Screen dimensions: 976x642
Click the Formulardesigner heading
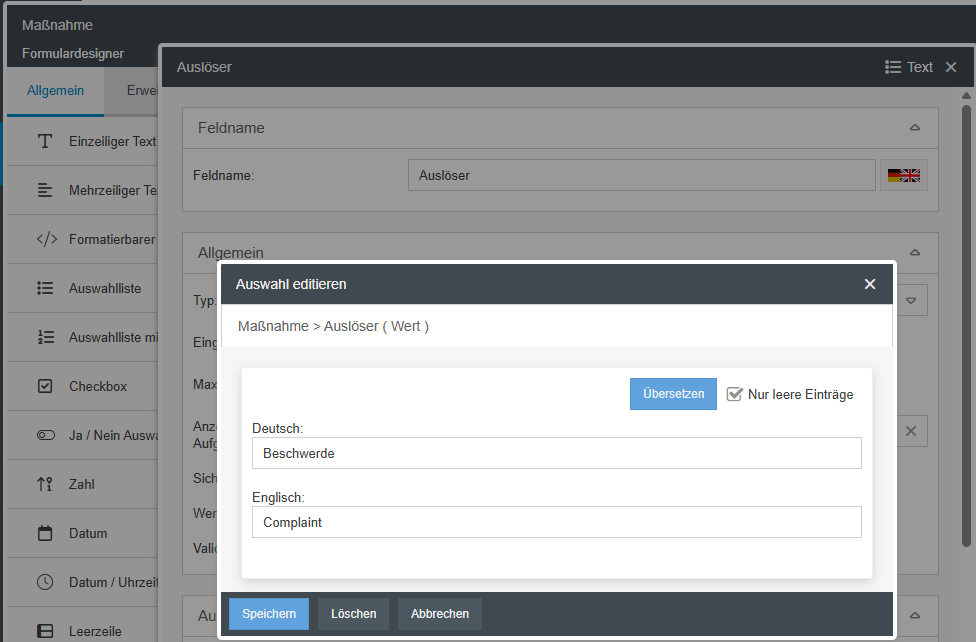(x=73, y=54)
